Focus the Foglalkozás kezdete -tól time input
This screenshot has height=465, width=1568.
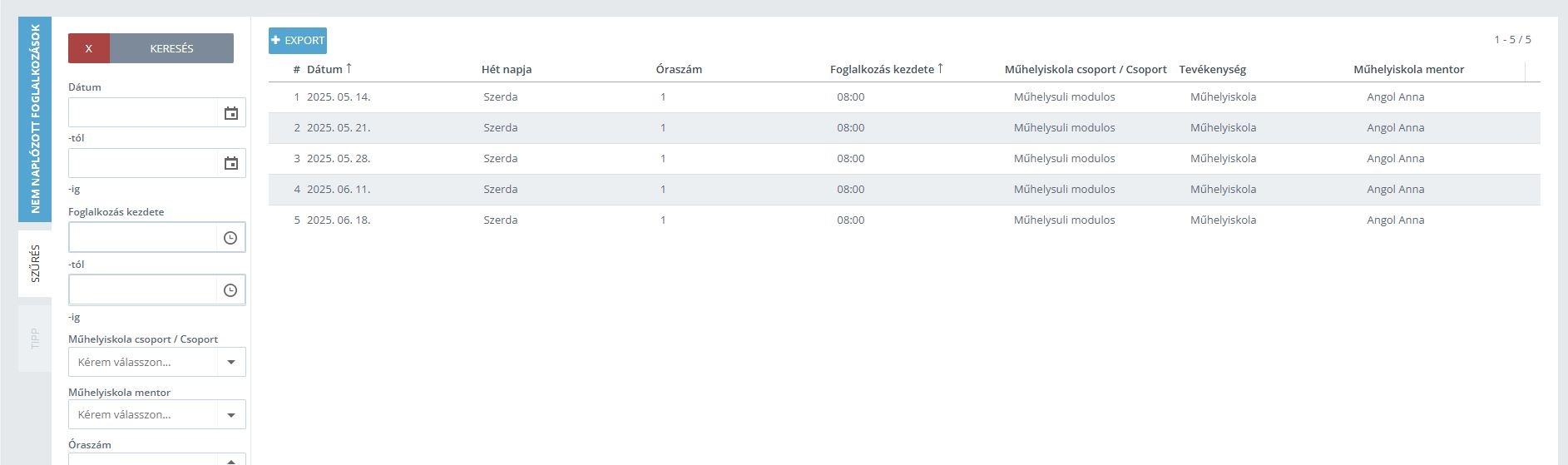(x=143, y=238)
